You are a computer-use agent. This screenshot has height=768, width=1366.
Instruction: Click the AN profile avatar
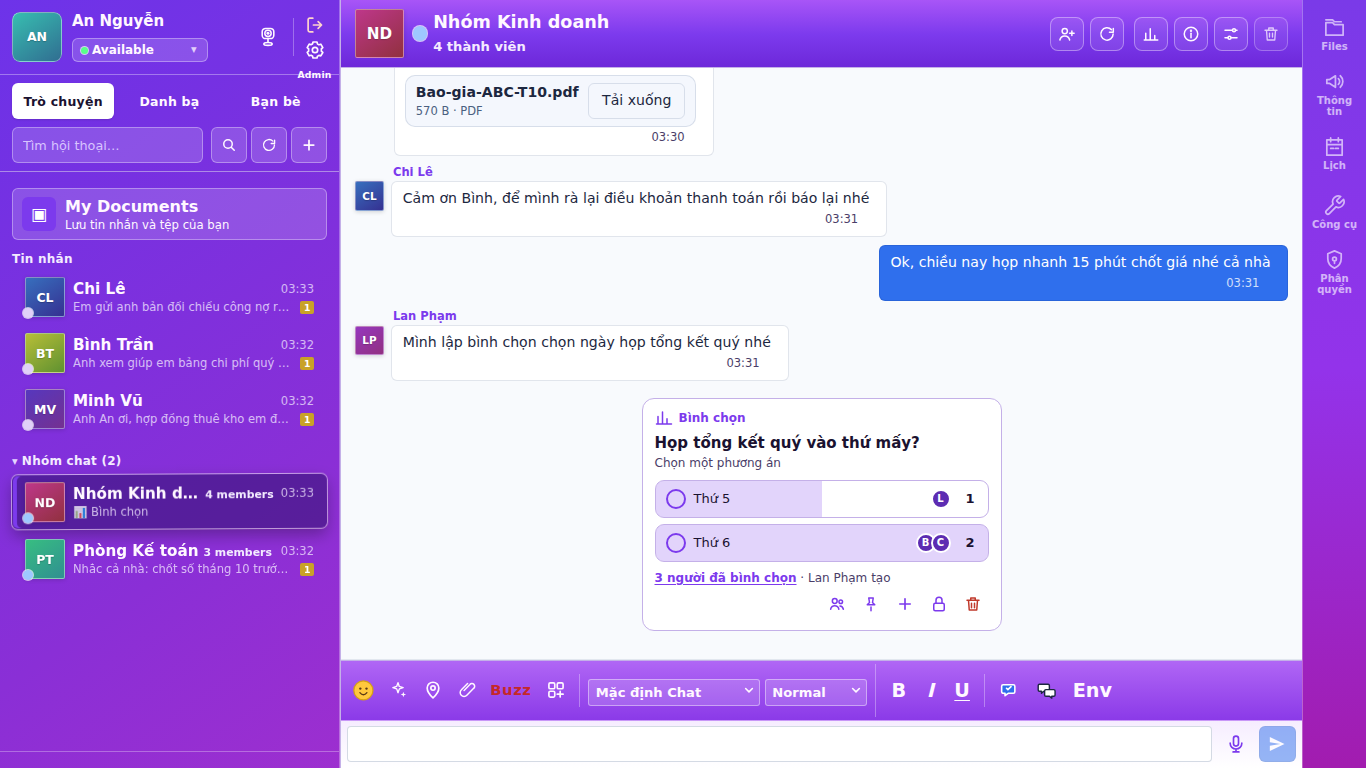37,37
